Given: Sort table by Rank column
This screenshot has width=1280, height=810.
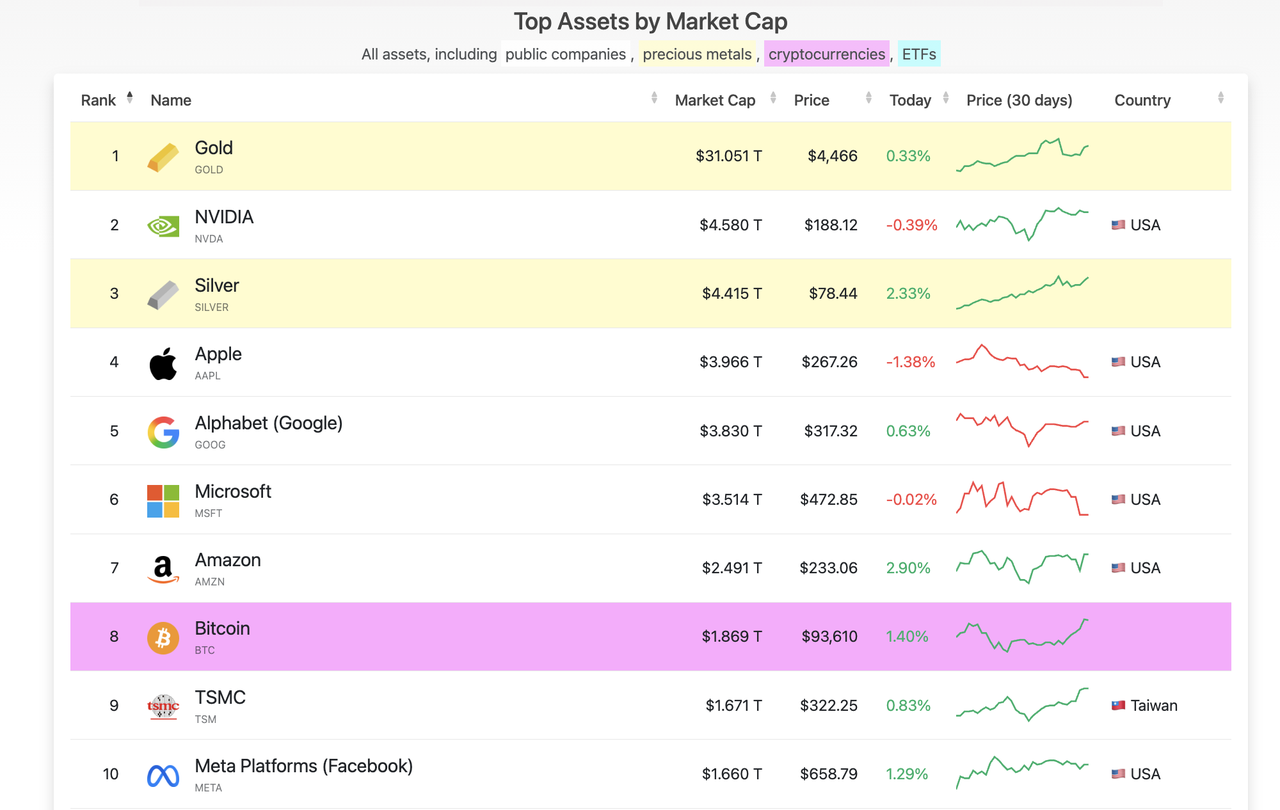Looking at the screenshot, I should pyautogui.click(x=99, y=100).
